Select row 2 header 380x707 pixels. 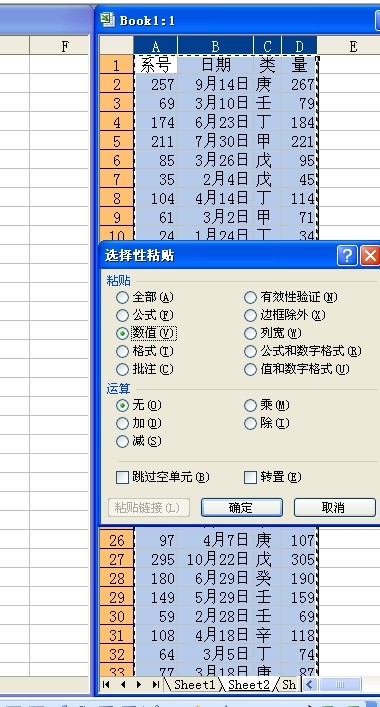tap(116, 84)
